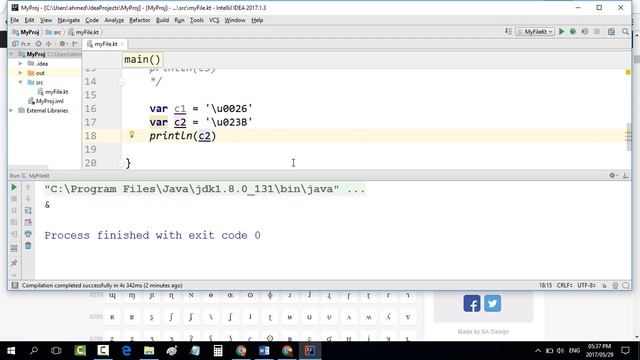Collapse the src folder
The height and width of the screenshot is (360, 640).
20,82
